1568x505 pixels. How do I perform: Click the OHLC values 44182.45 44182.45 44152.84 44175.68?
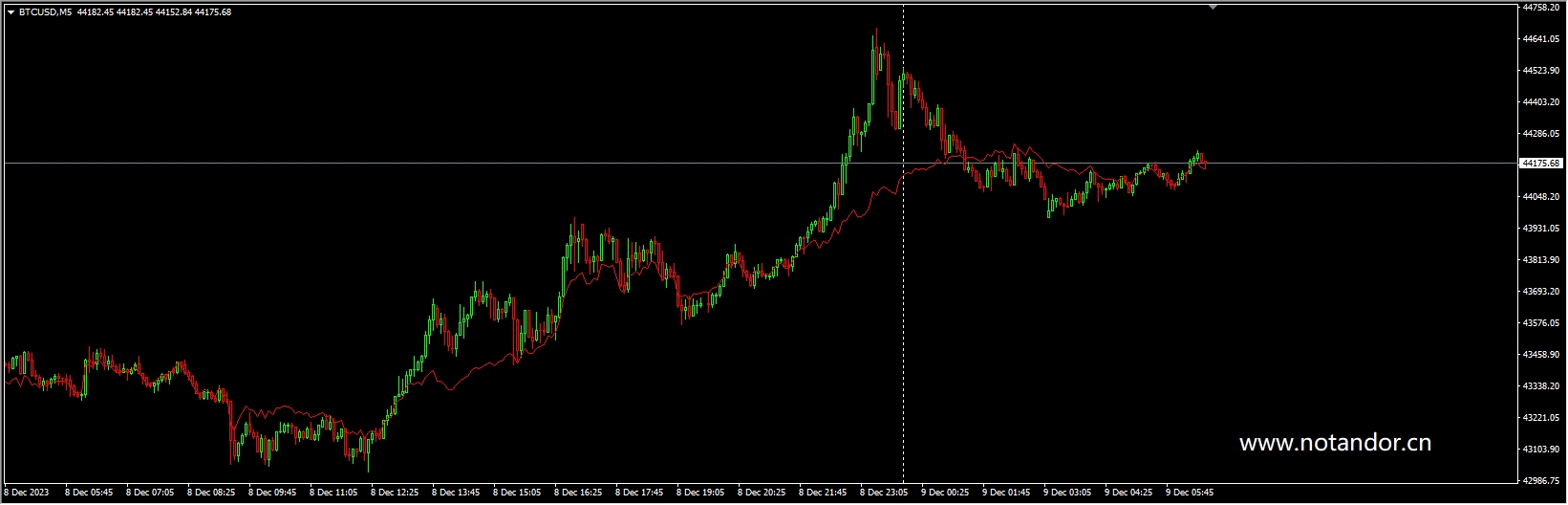pos(154,12)
